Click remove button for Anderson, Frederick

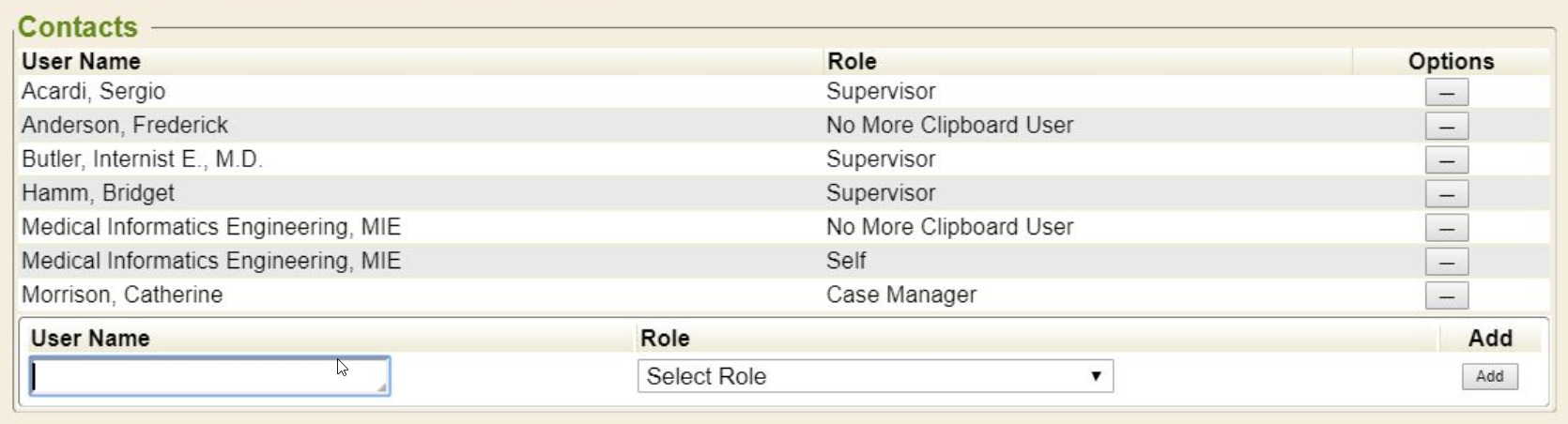click(x=1446, y=126)
